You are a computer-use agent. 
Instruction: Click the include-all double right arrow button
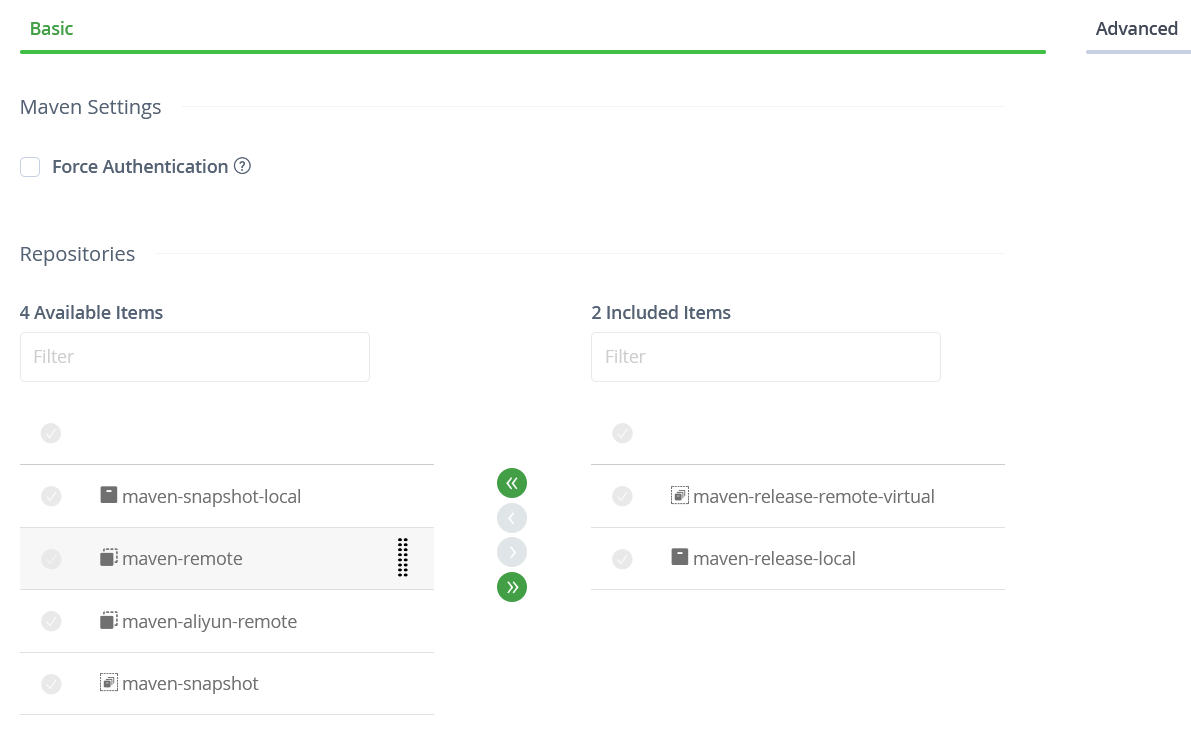512,587
